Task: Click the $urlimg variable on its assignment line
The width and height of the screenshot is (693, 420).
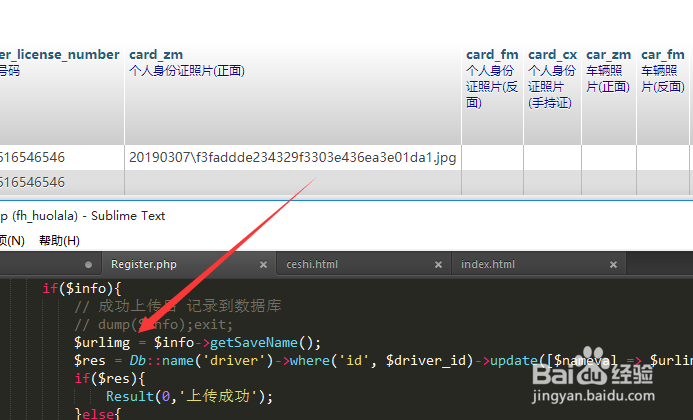Action: (102, 343)
